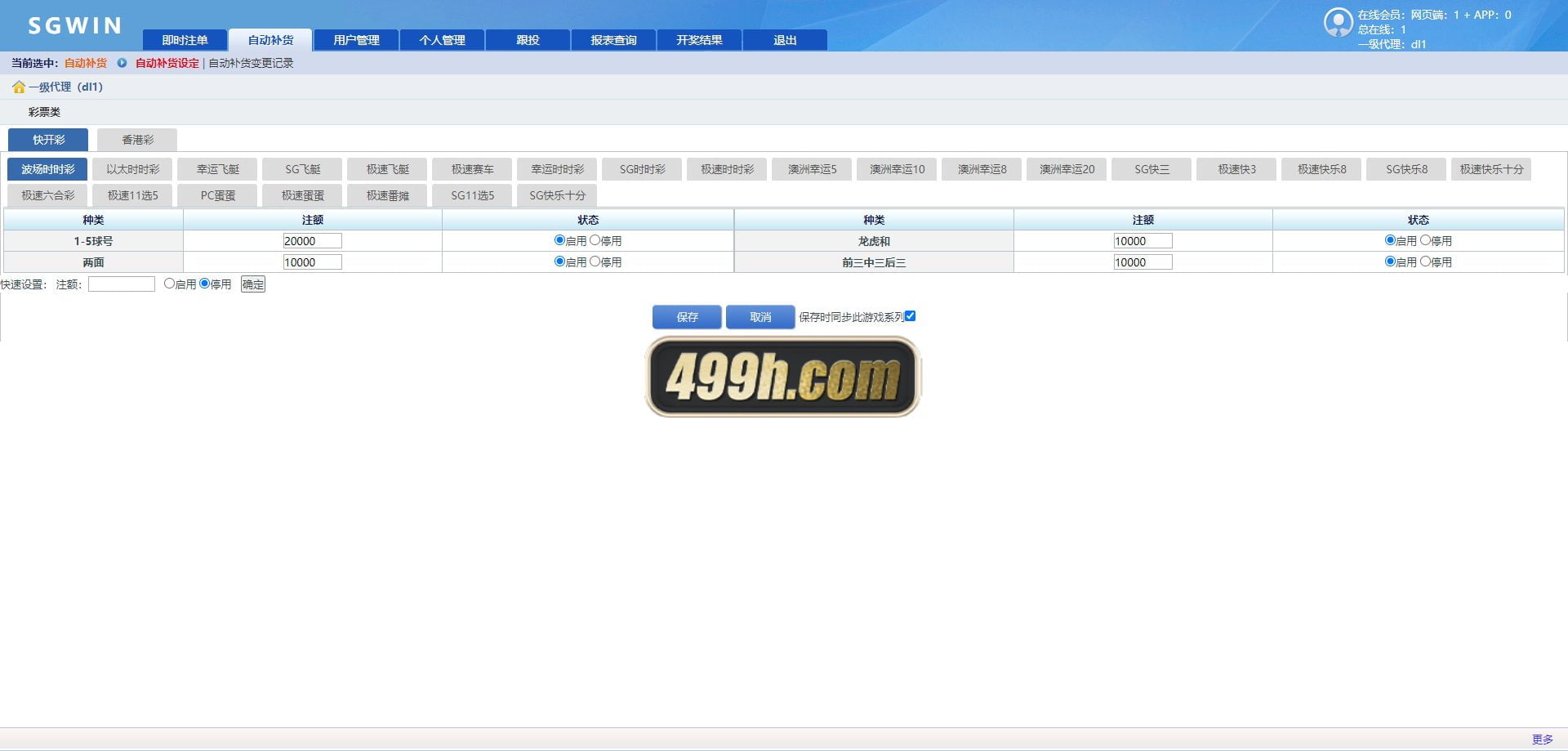Click the 前三中三后三 amount field

point(1143,262)
